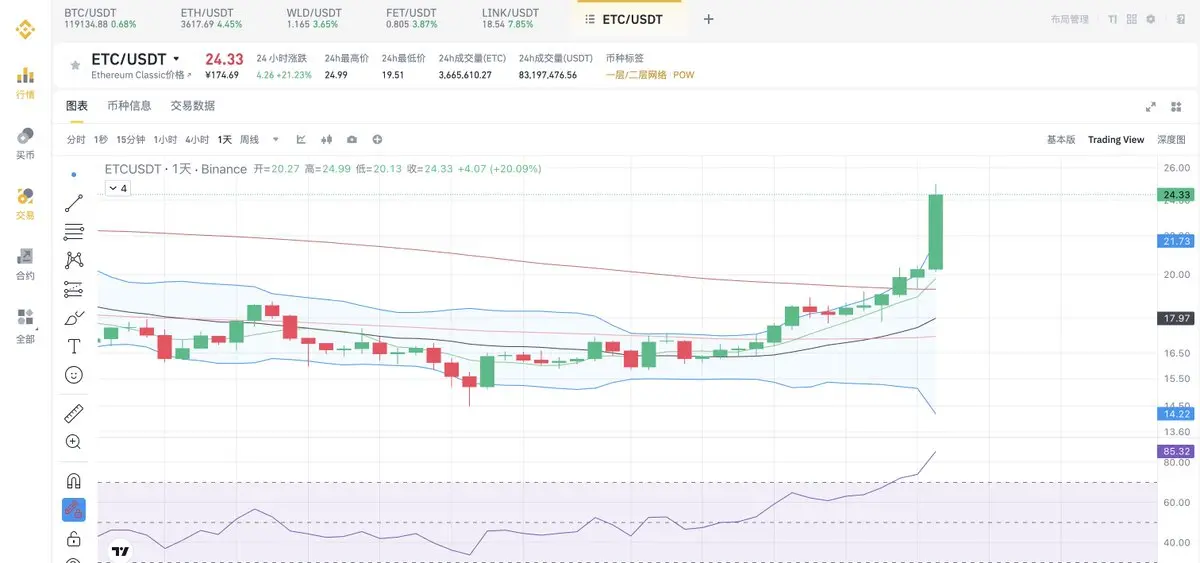Viewport: 1200px width, 563px height.
Task: Switch chart to 深度图 depth view
Action: tap(1171, 140)
